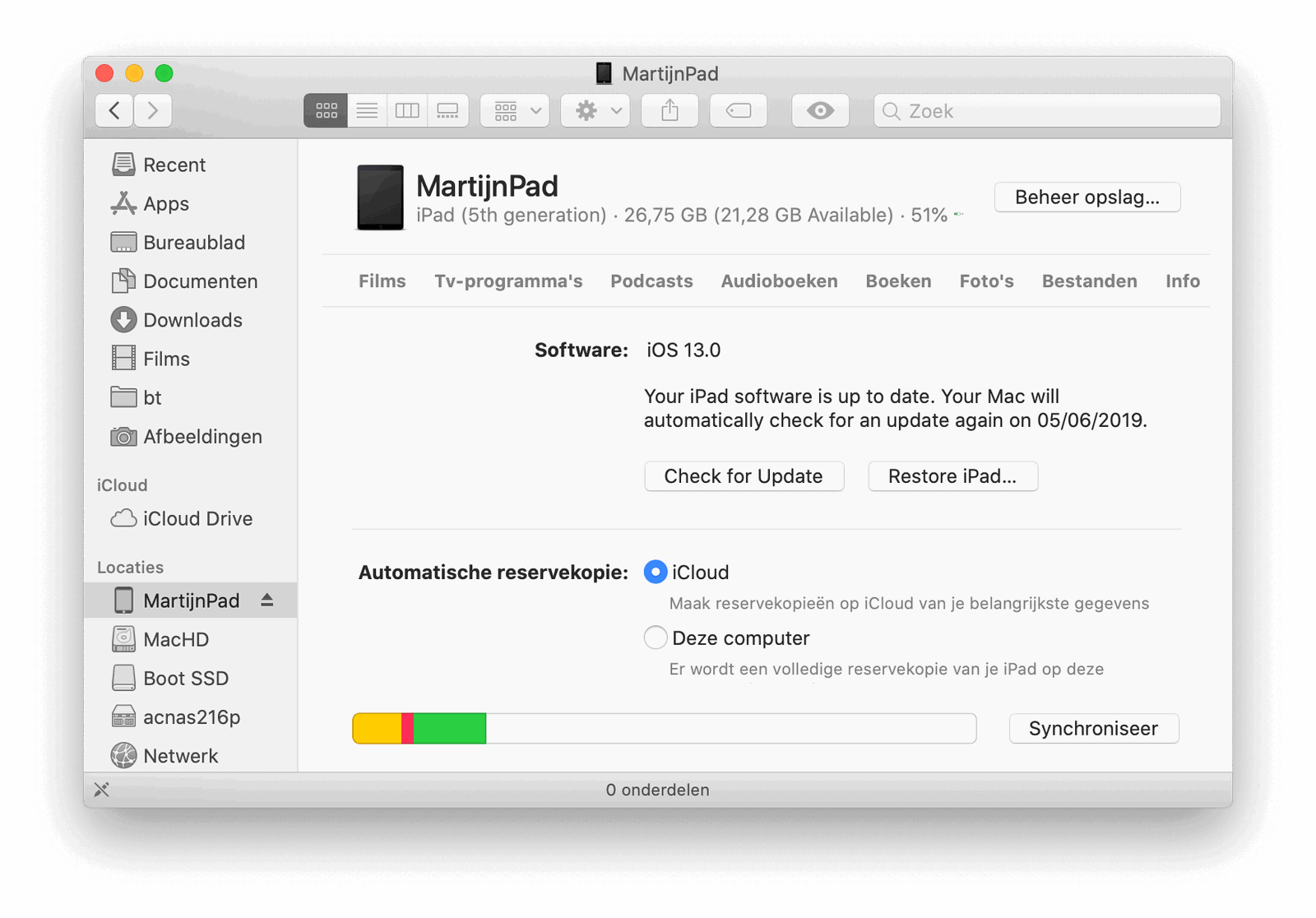
Task: Click the Locaties sidebar section header
Action: pos(130,568)
